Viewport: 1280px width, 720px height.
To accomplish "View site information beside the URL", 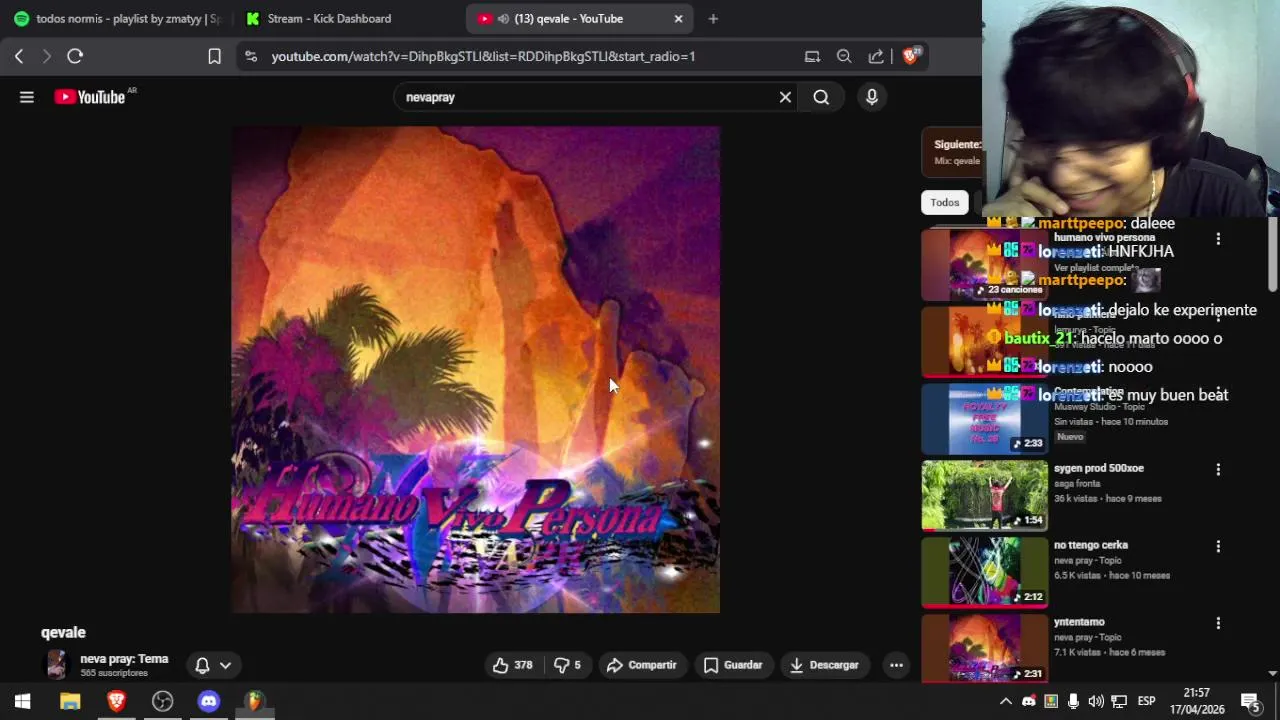I will pos(251,57).
